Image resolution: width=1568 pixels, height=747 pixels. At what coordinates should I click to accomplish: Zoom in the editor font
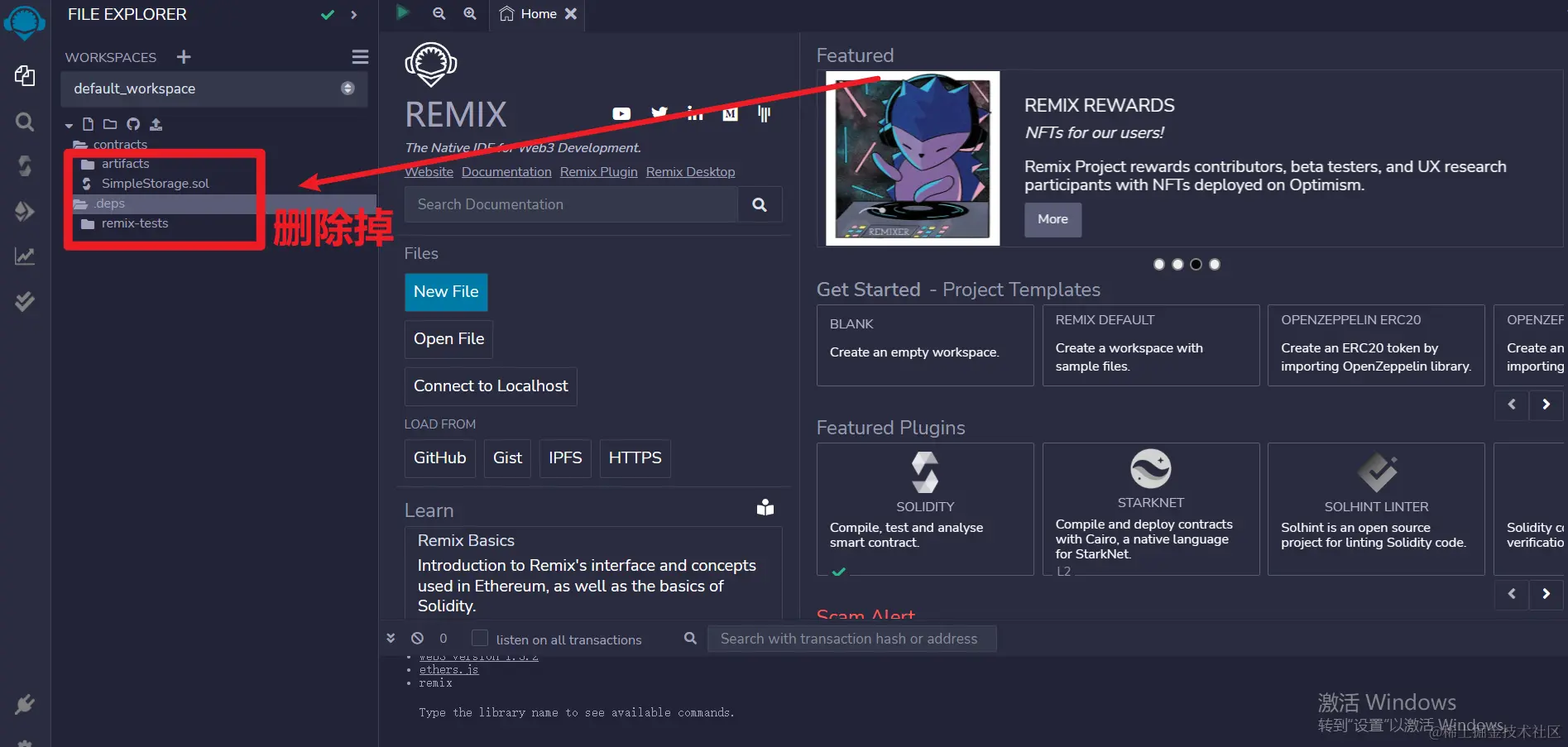click(x=469, y=13)
